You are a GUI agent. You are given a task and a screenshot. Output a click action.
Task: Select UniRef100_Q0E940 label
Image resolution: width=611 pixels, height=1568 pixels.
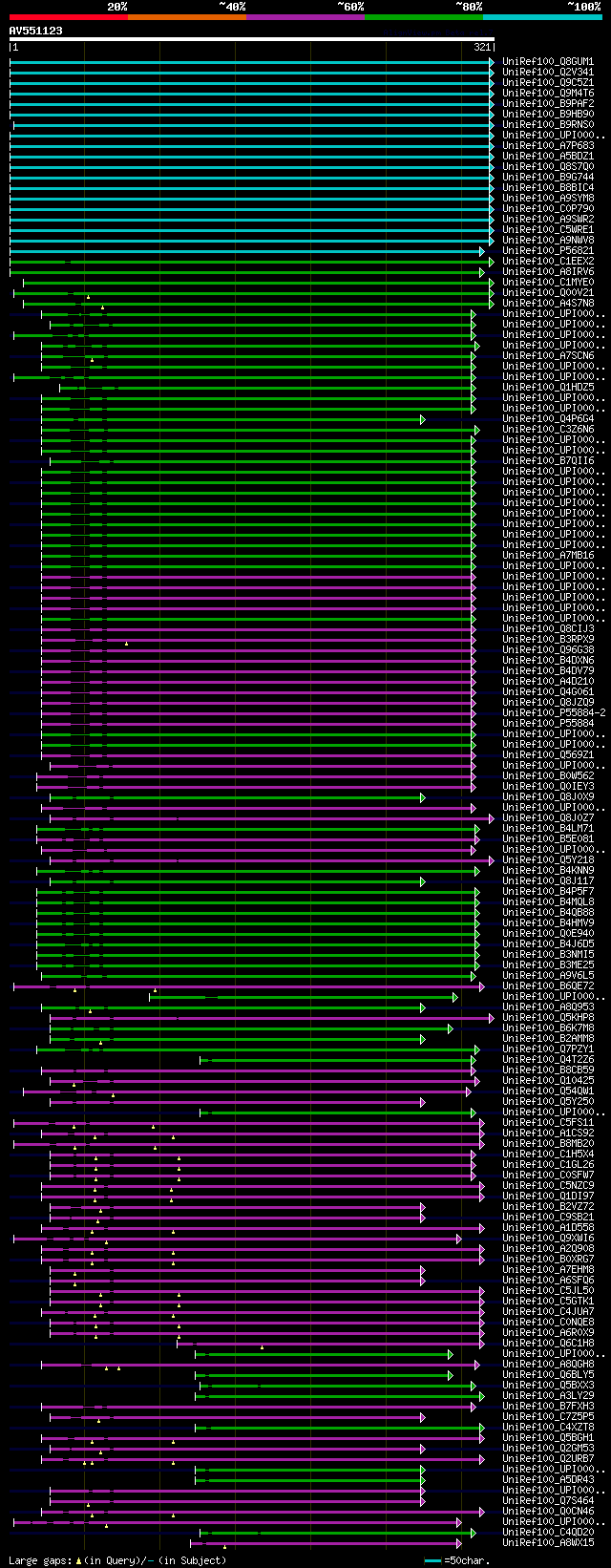[548, 934]
